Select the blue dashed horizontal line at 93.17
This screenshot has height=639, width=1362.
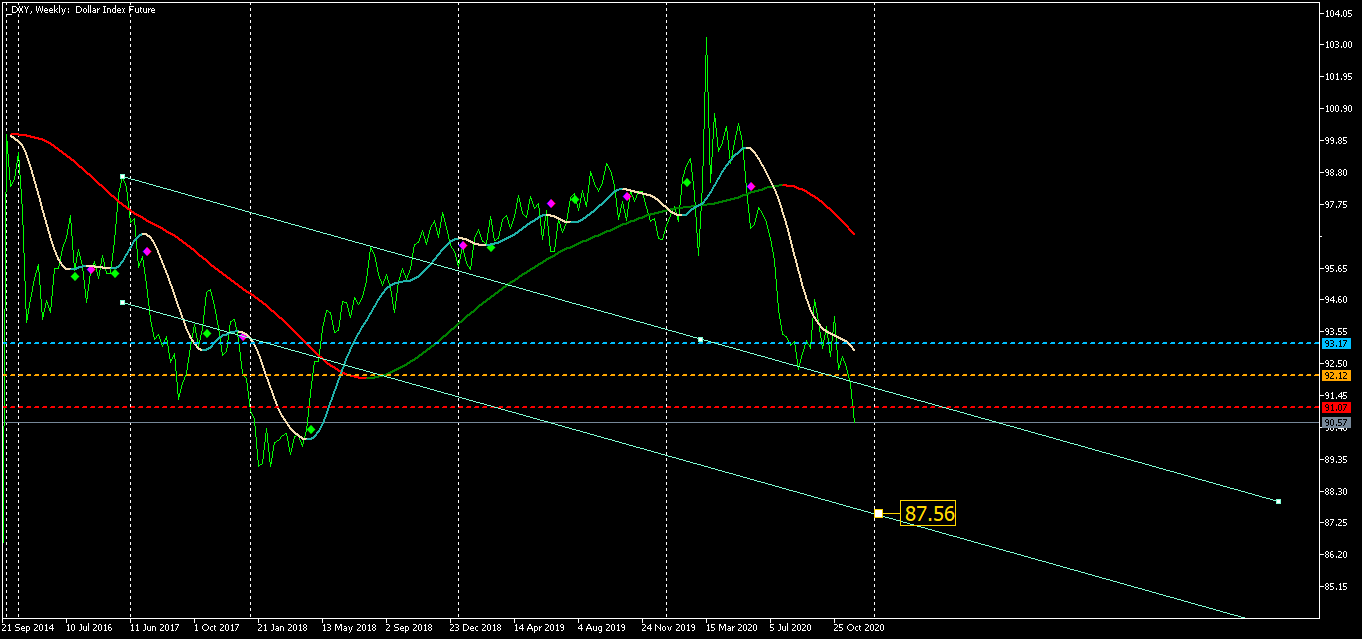(660, 343)
